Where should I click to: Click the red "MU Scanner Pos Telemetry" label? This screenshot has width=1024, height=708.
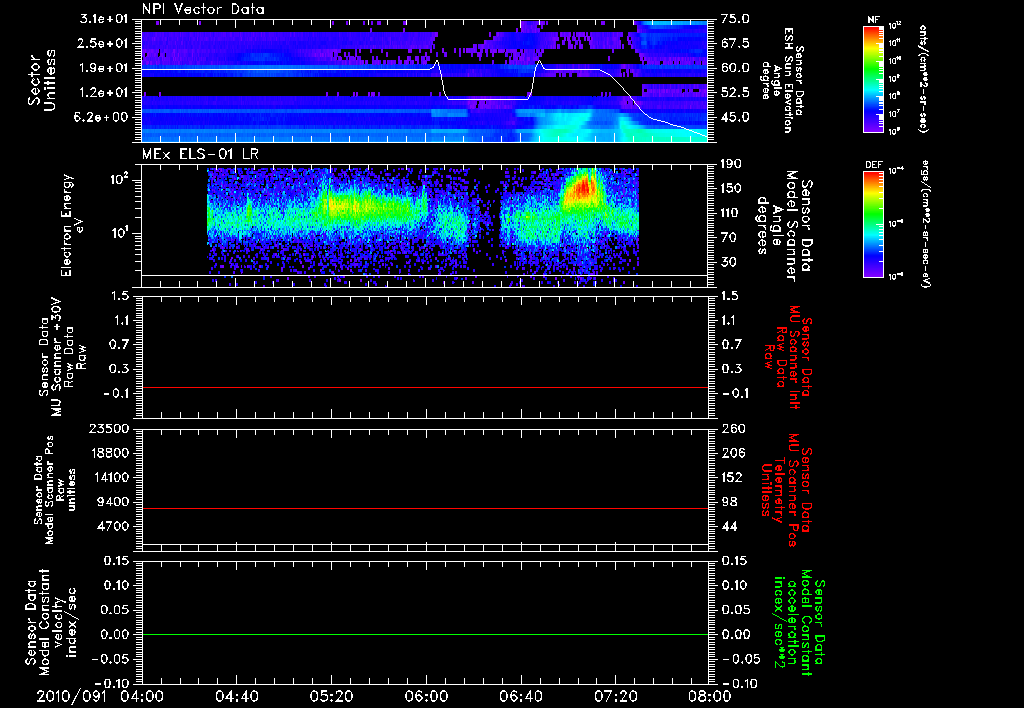786,490
